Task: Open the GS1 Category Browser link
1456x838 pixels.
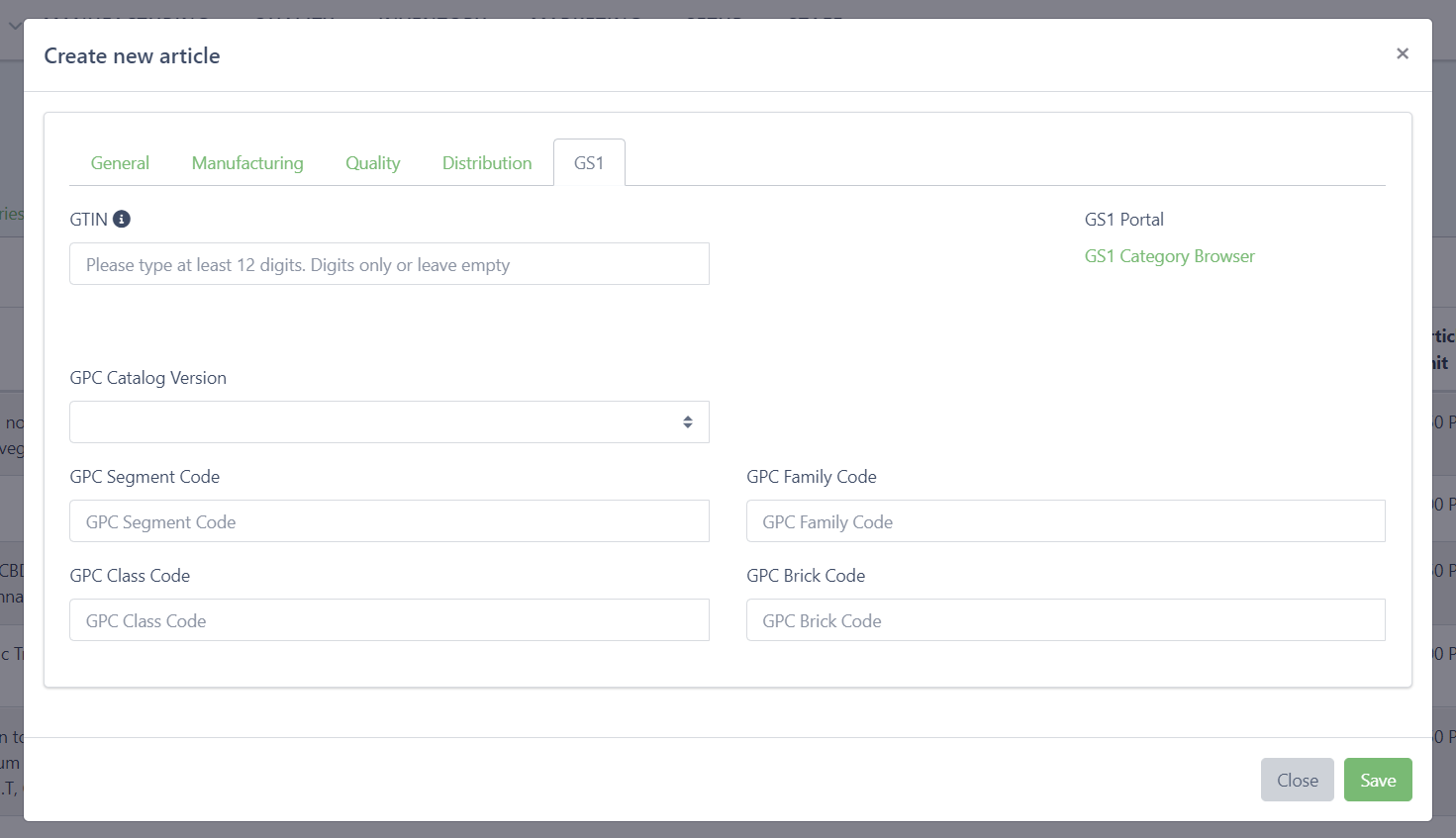Action: point(1169,256)
